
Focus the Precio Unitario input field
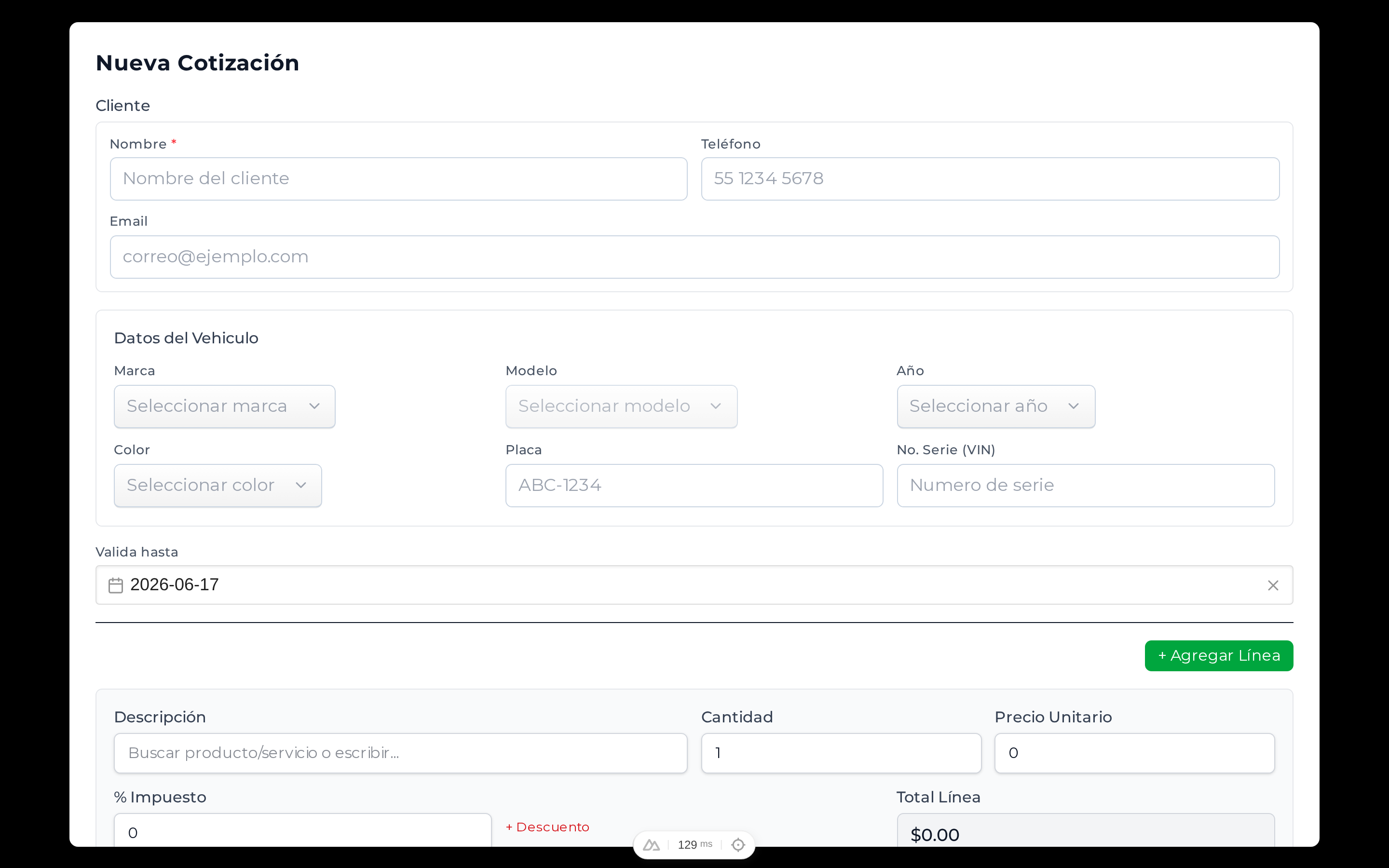tap(1134, 753)
